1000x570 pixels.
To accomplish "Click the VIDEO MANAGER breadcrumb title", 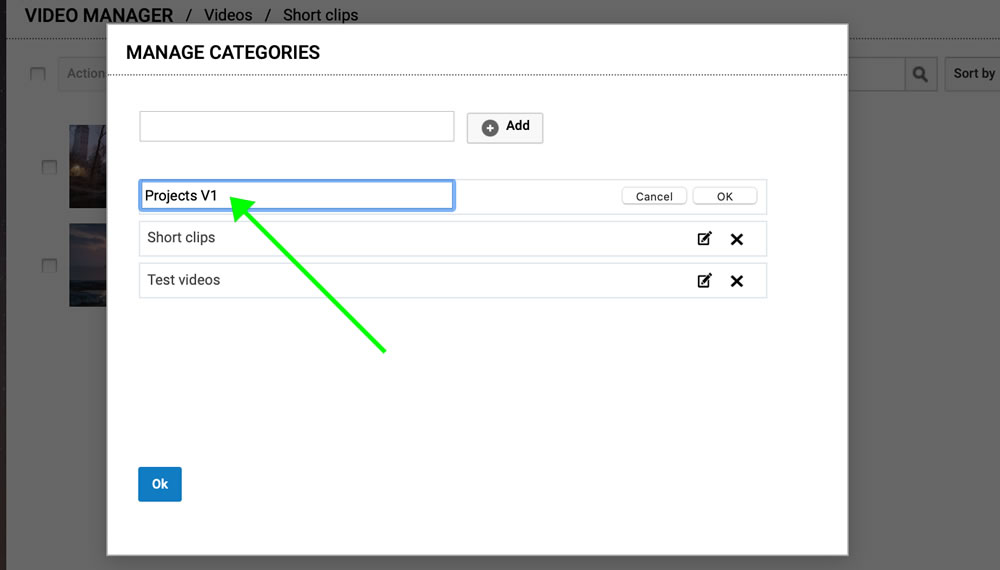I will click(99, 15).
